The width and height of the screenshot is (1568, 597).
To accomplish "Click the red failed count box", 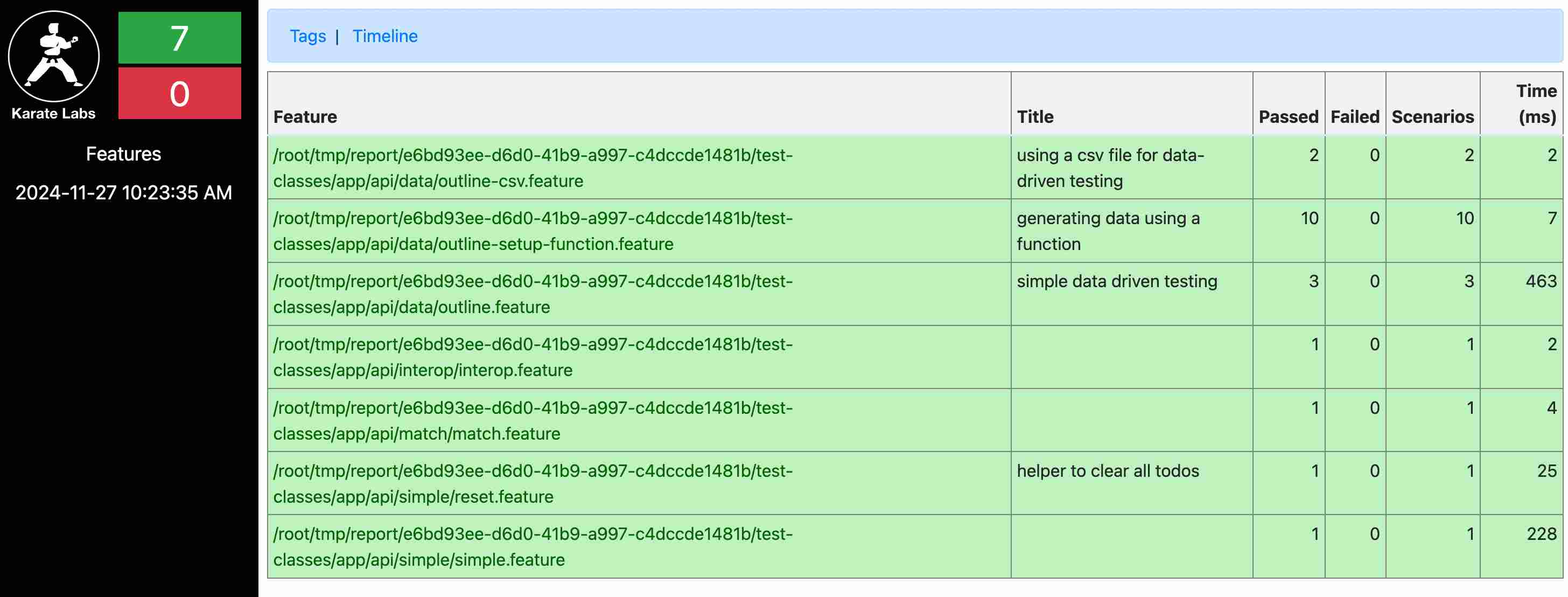I will [x=179, y=93].
